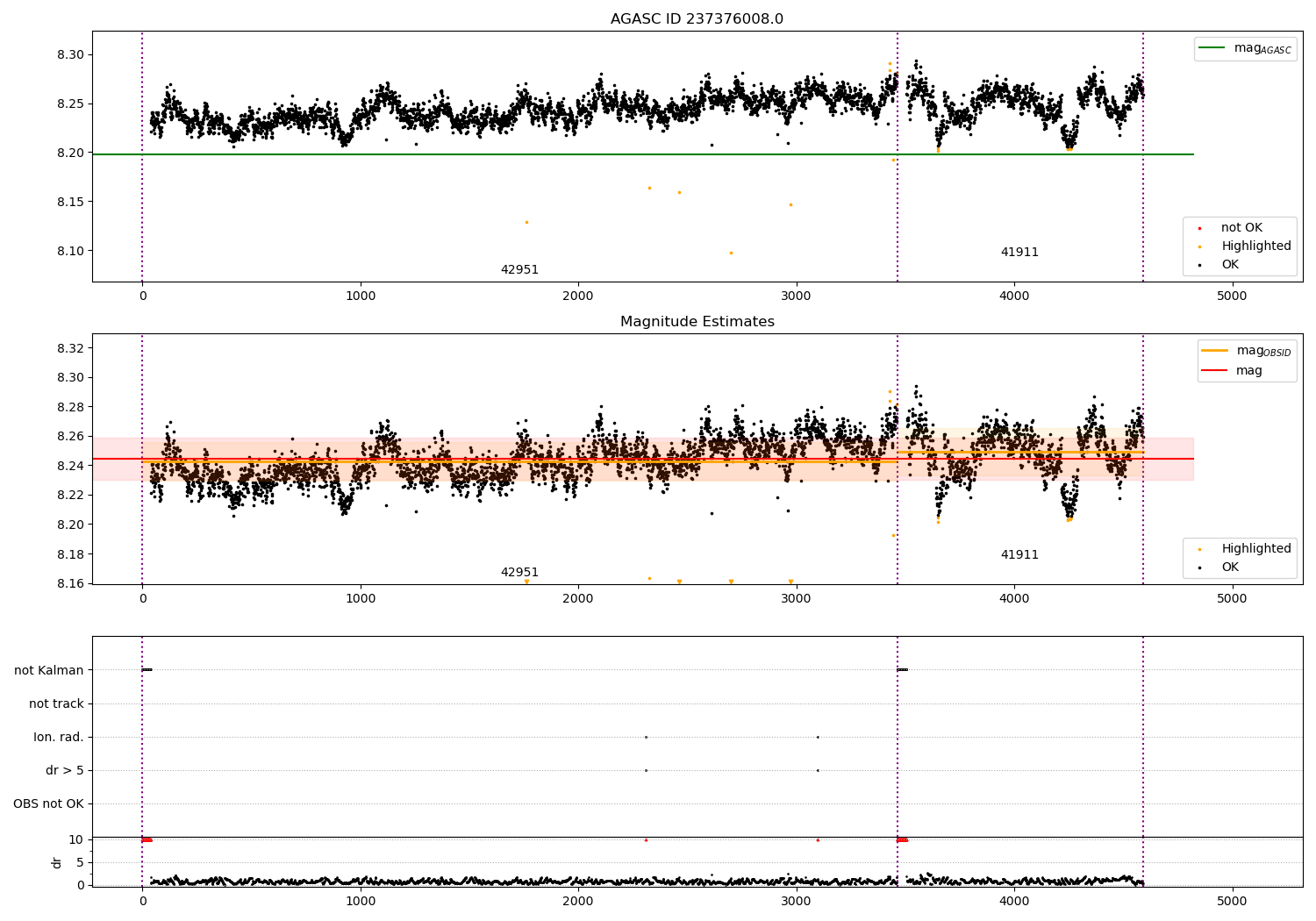
Task: Select the orange mag OBSID legend line
Action: pos(1214,351)
